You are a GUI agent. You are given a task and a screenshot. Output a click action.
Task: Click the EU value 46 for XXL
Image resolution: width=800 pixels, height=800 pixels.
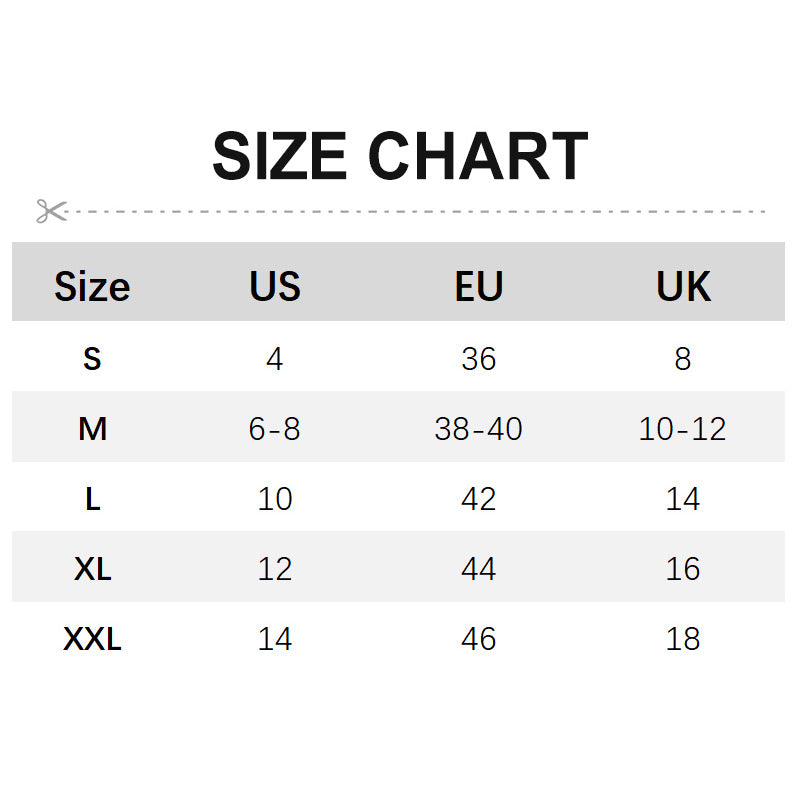point(479,639)
